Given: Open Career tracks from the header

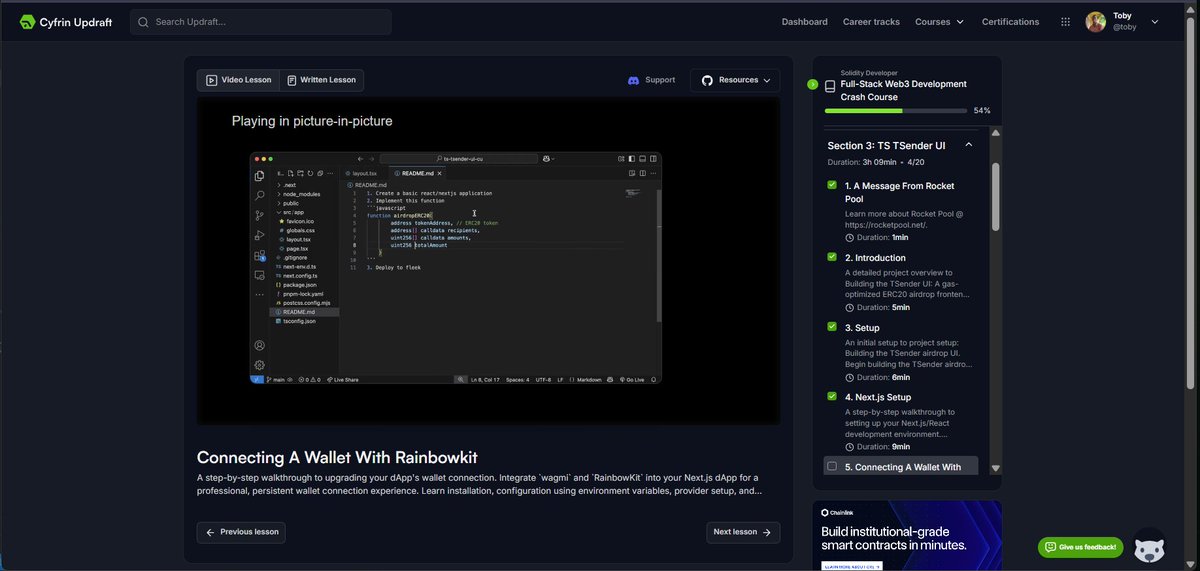Looking at the screenshot, I should pyautogui.click(x=871, y=22).
